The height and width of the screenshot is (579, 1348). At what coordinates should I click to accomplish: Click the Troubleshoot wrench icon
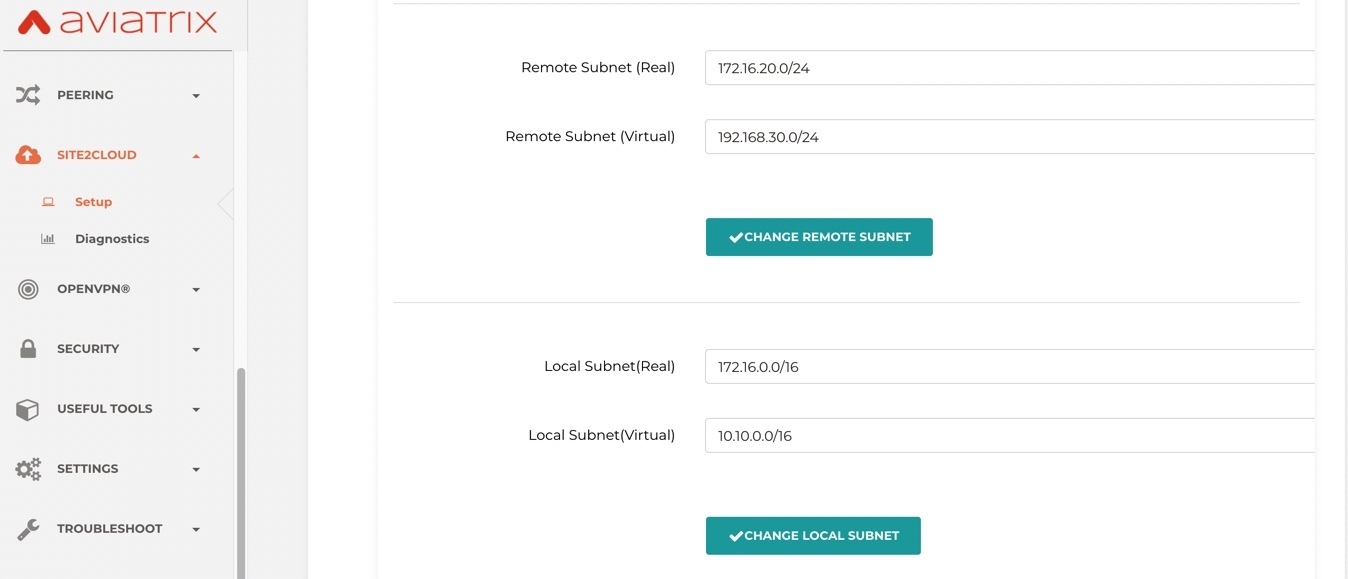tap(28, 529)
